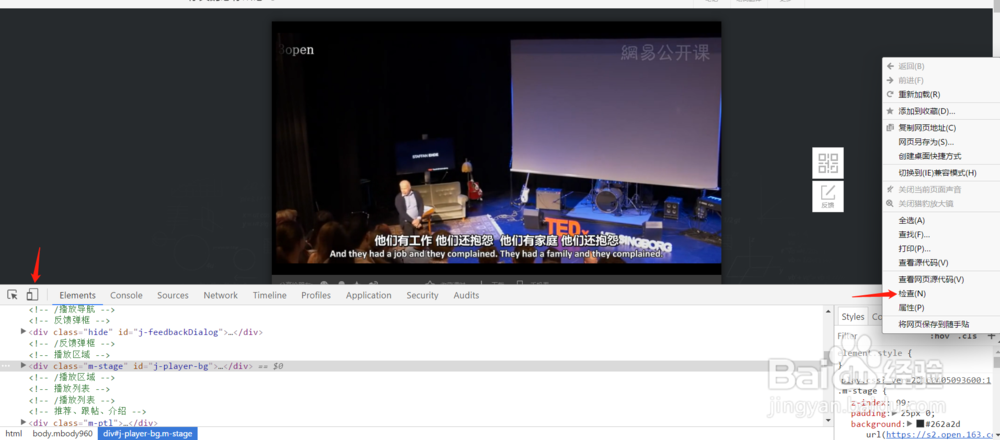Expand the m-ptl div node
Viewport: 1000px width, 440px height.
(24, 422)
